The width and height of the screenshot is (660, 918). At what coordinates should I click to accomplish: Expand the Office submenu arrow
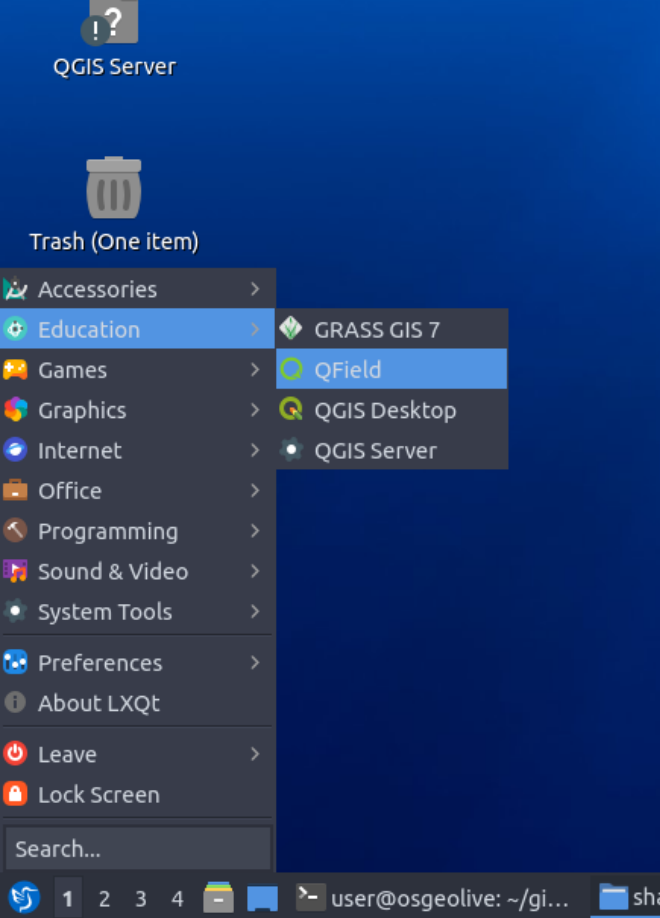(255, 491)
